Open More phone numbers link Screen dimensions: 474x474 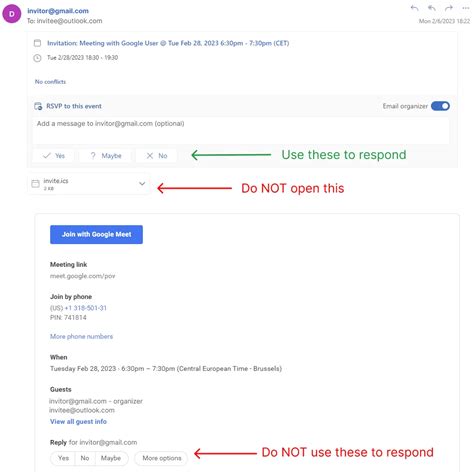(81, 336)
